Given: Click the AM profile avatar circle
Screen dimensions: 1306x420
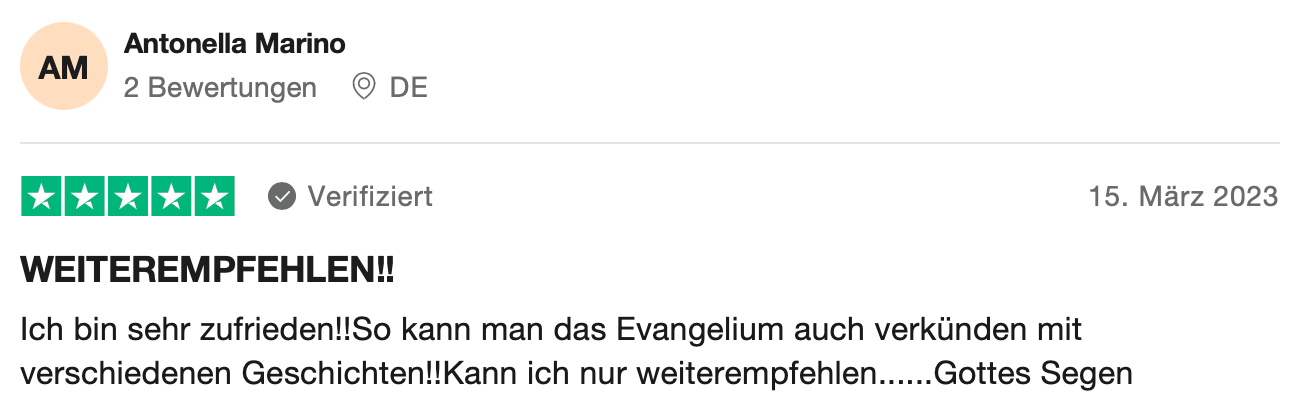Looking at the screenshot, I should (x=63, y=67).
